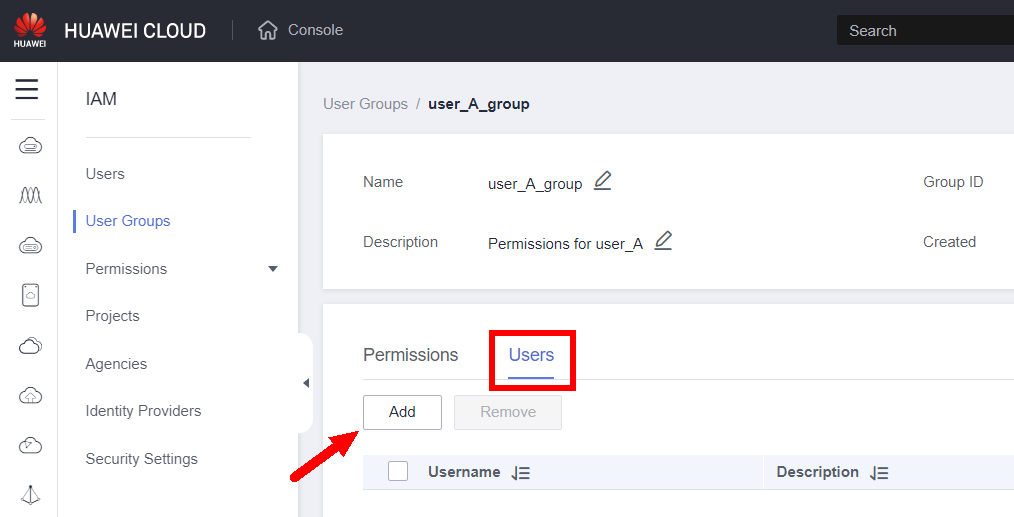Edit the group name with pencil icon

coord(602,181)
